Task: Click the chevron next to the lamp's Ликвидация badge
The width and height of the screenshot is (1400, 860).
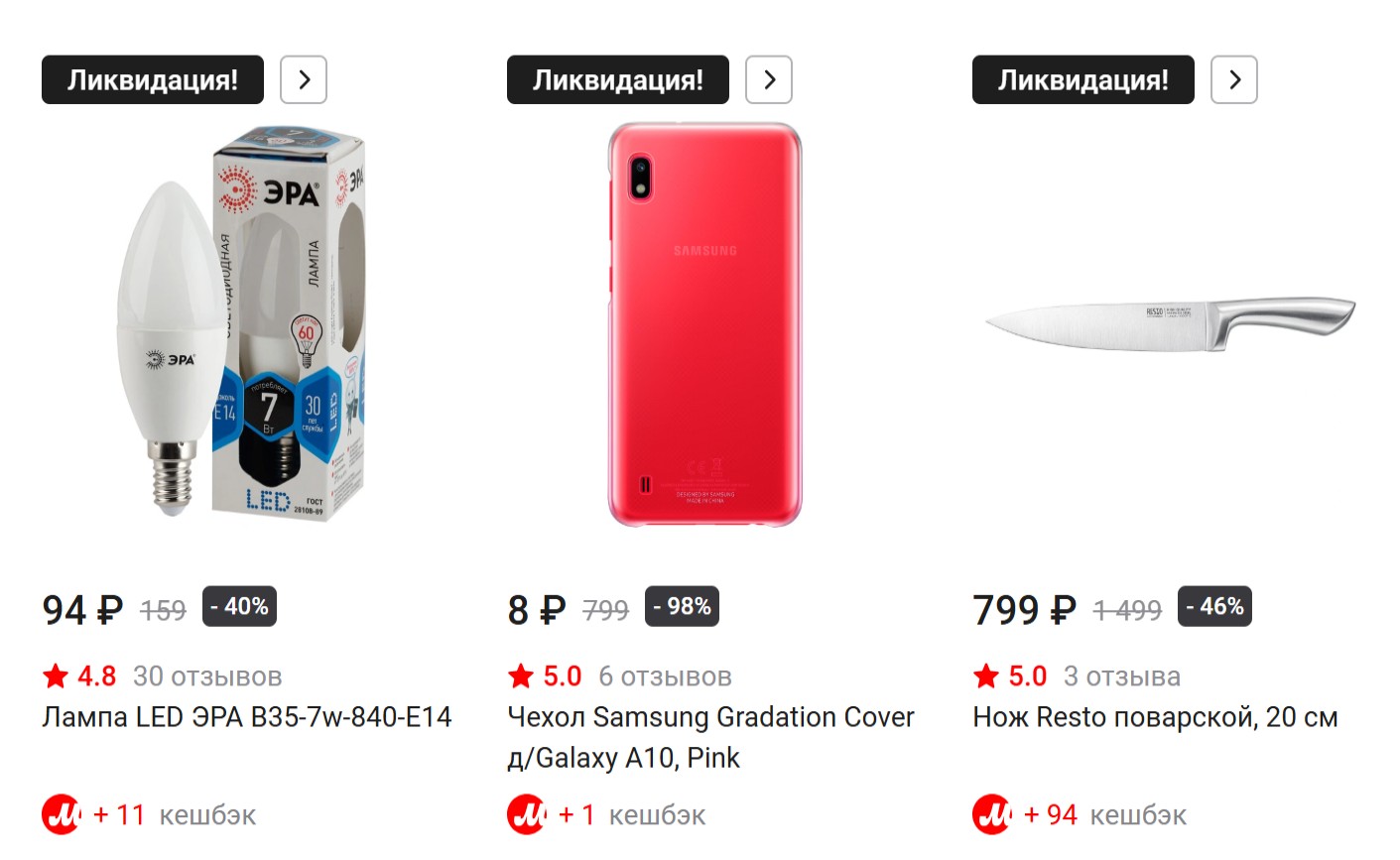Action: pos(304,80)
